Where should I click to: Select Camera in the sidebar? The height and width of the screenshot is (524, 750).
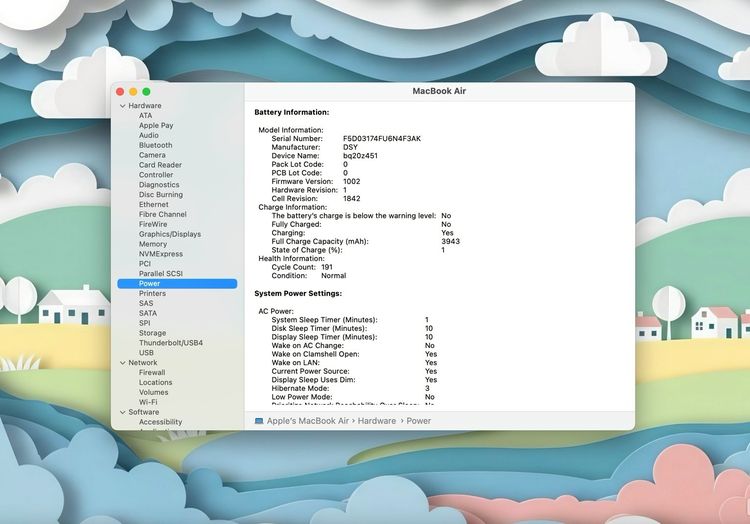[x=152, y=155]
